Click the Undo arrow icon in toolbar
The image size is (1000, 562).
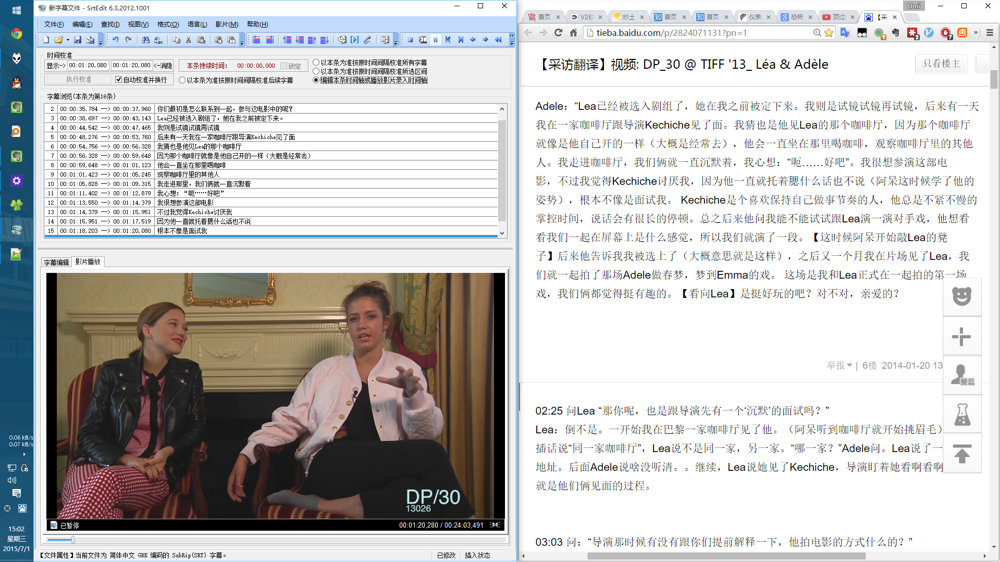click(x=115, y=40)
